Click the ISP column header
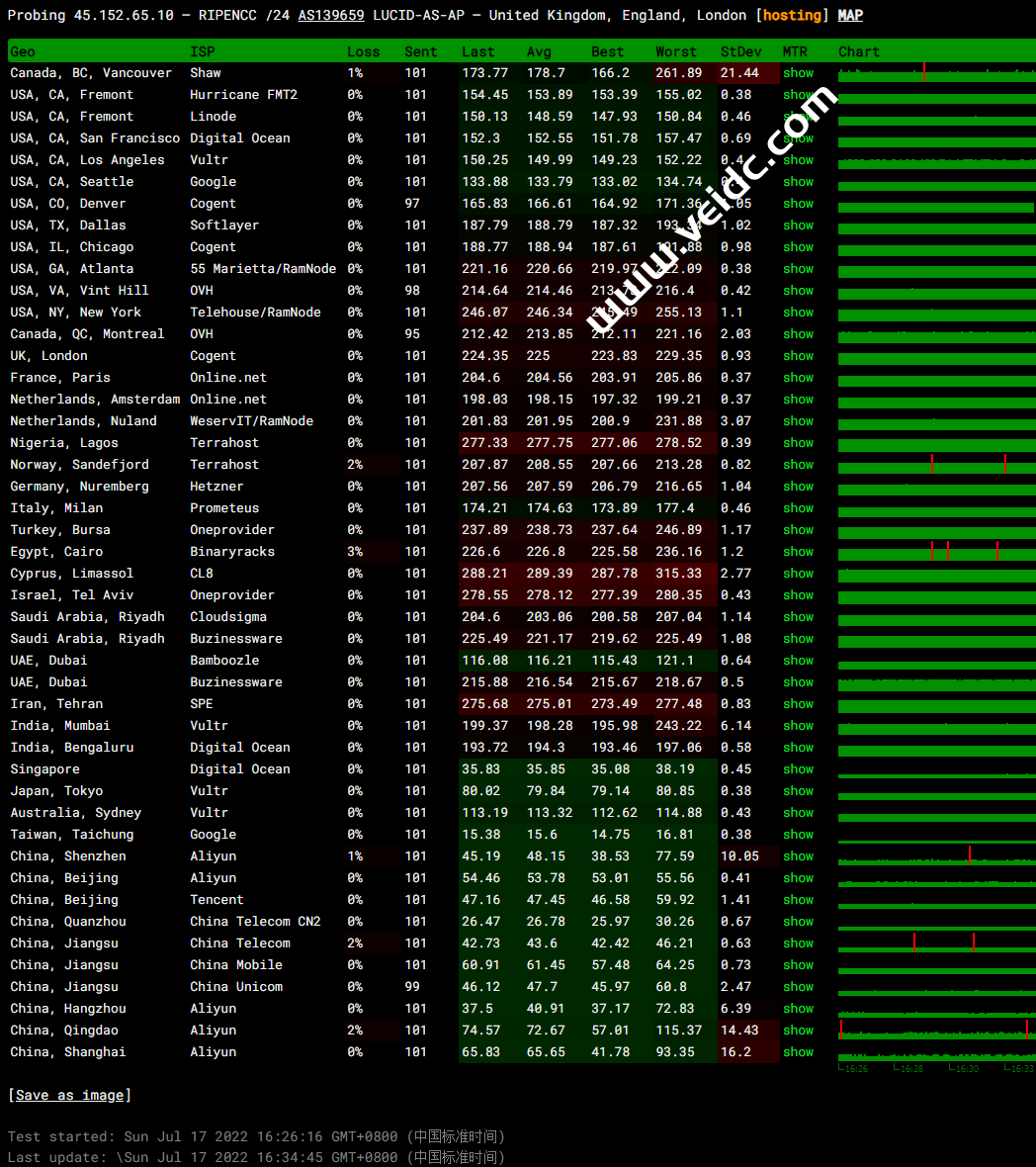 203,51
